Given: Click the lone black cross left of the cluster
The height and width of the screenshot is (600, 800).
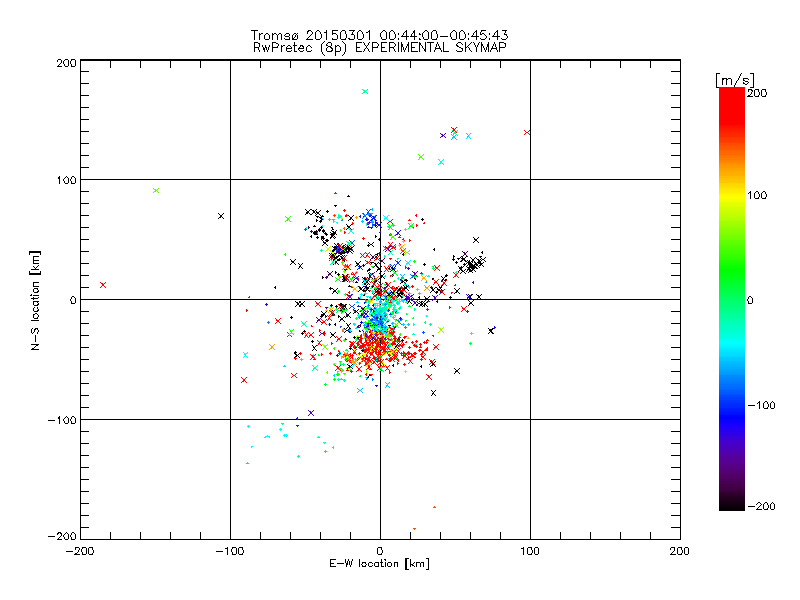Looking at the screenshot, I should click(221, 216).
